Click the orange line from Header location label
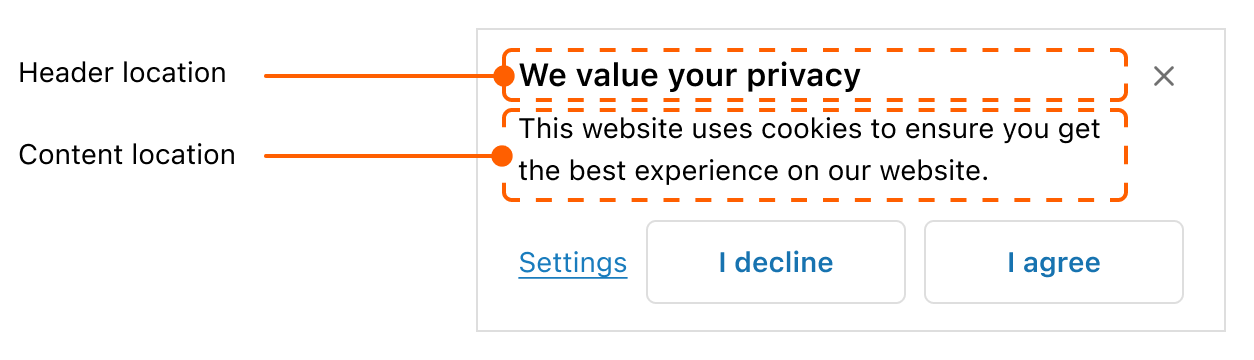Viewport: 1254px width, 360px height. [378, 75]
